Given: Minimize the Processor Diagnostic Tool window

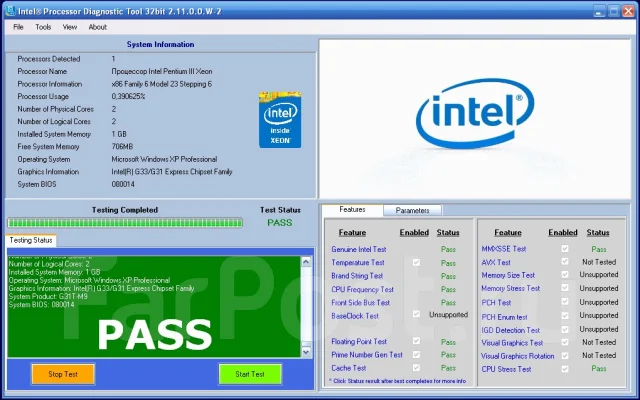Looking at the screenshot, I should (x=599, y=11).
